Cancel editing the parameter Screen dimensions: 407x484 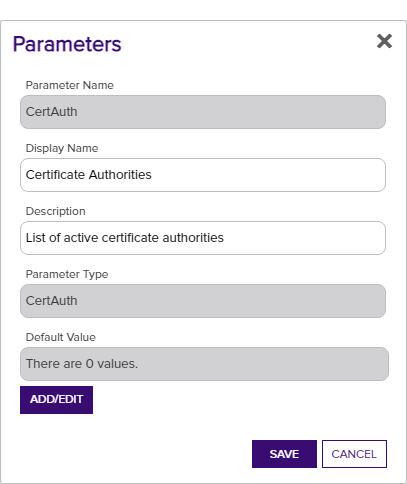(354, 454)
